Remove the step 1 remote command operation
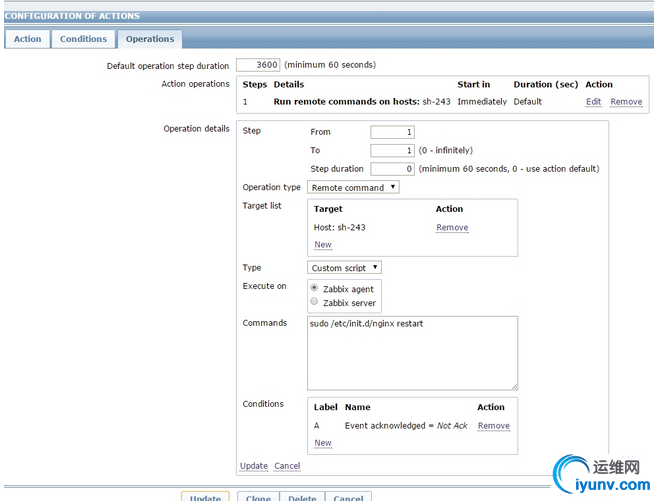The image size is (656, 501). tap(626, 102)
